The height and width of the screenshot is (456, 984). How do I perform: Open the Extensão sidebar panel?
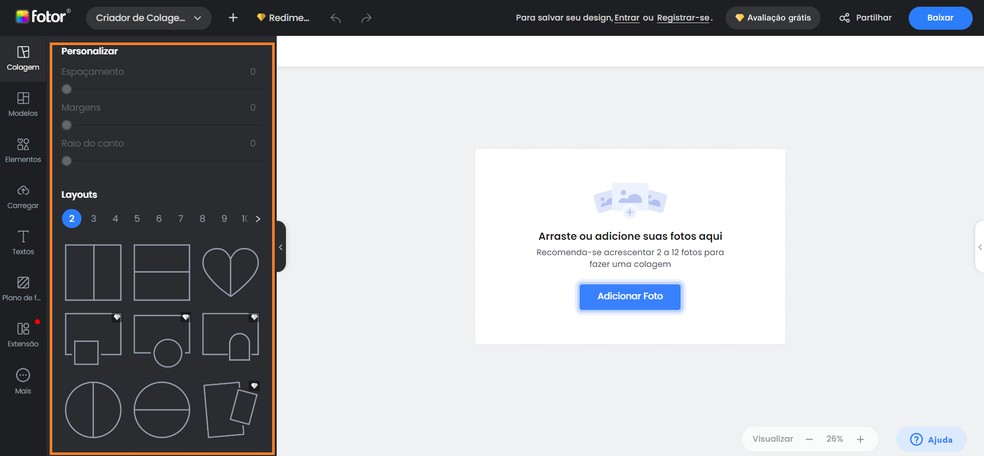pyautogui.click(x=23, y=335)
